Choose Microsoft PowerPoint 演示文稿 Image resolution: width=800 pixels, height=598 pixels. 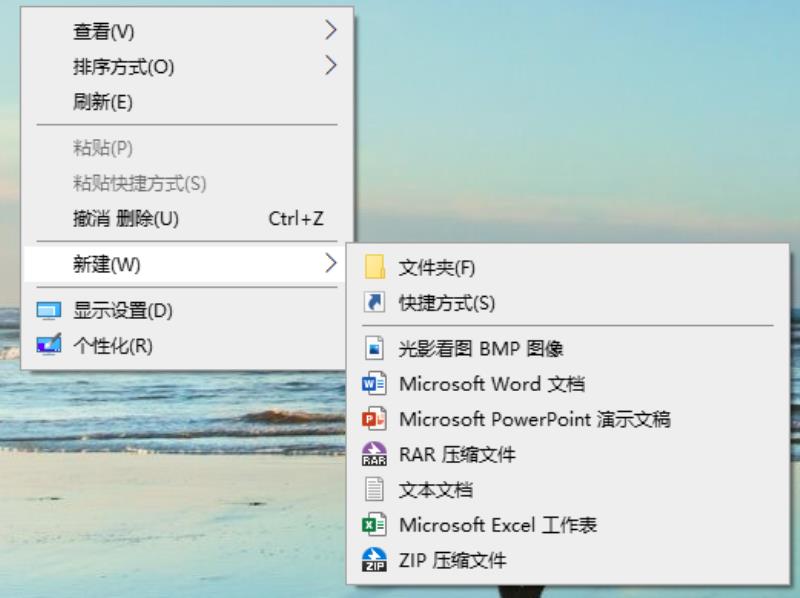pyautogui.click(x=568, y=419)
